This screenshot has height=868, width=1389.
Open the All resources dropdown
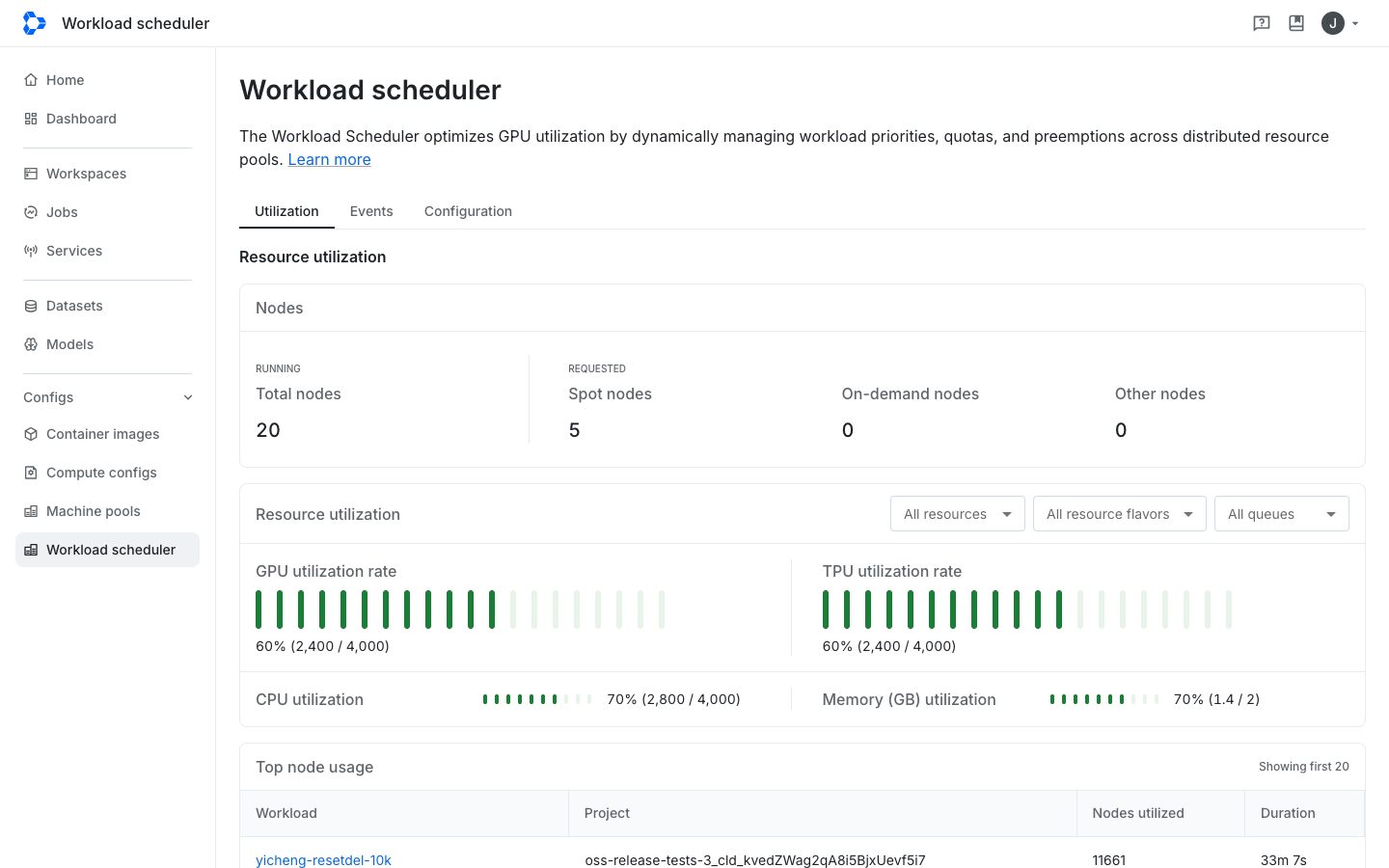[957, 514]
